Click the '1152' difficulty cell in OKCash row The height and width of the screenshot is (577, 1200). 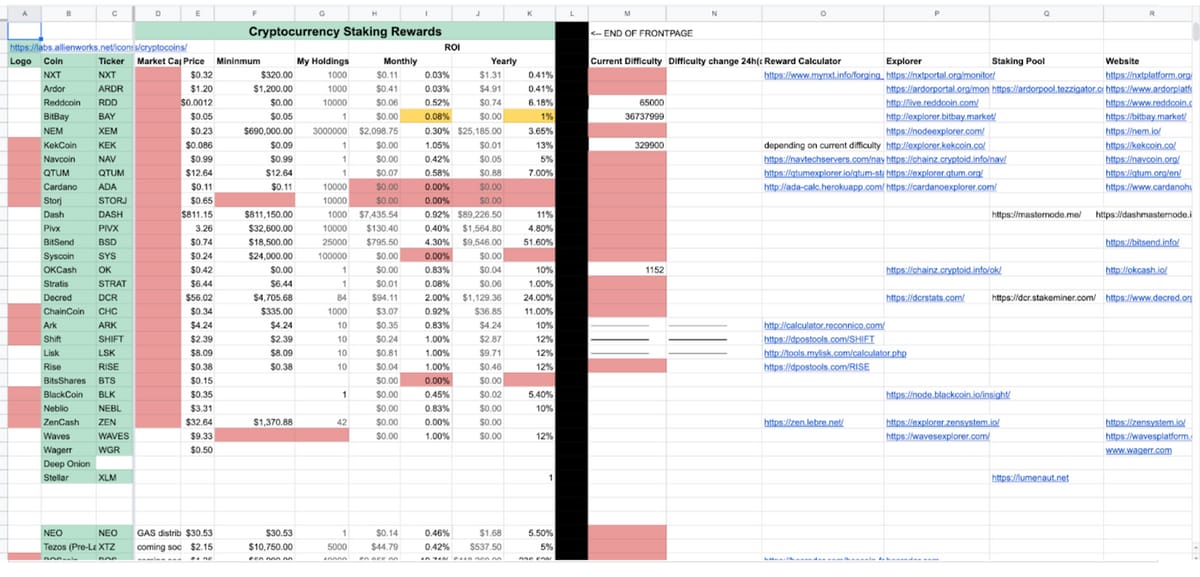click(627, 270)
